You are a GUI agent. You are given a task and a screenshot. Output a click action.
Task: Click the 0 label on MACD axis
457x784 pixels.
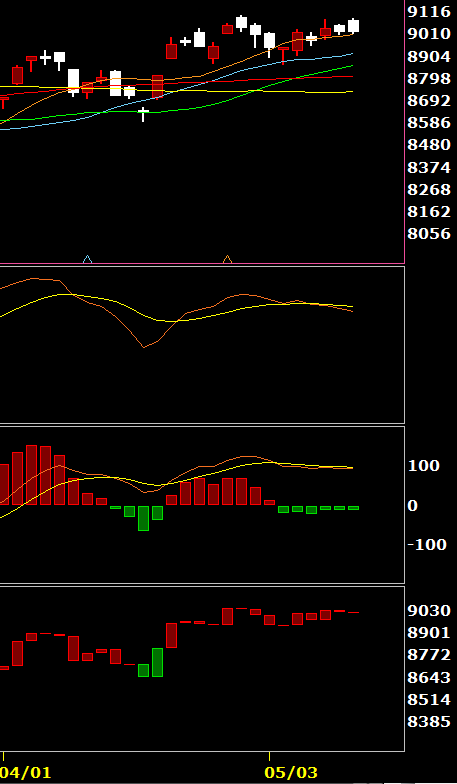point(414,506)
